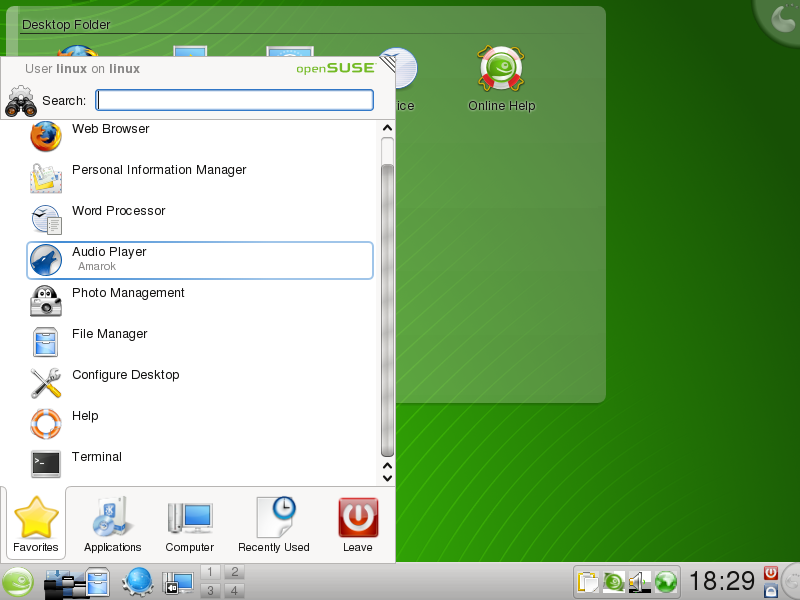Open Configure Desktop settings entry
The image size is (800, 600).
point(199,383)
